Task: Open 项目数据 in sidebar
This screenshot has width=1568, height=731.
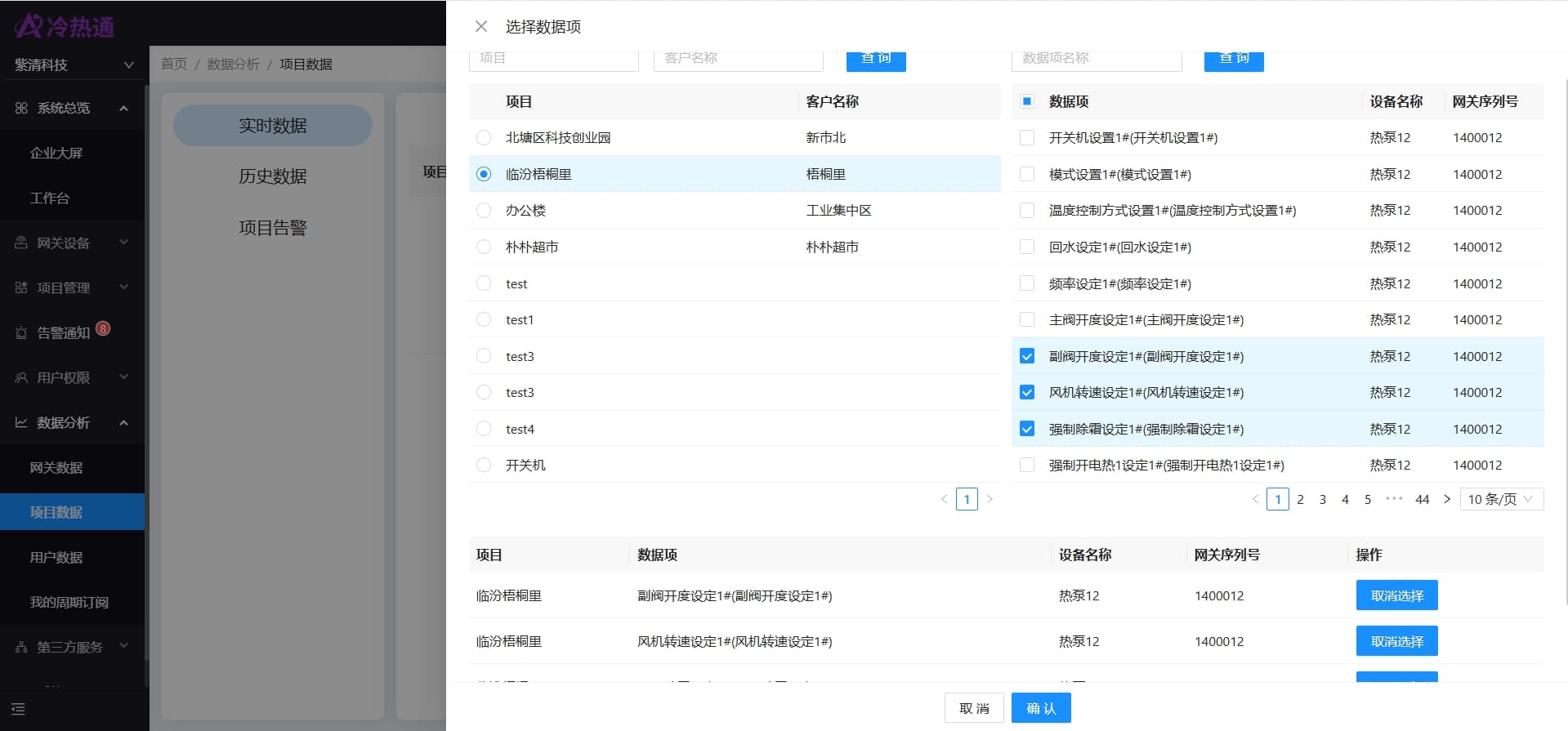Action: point(72,512)
